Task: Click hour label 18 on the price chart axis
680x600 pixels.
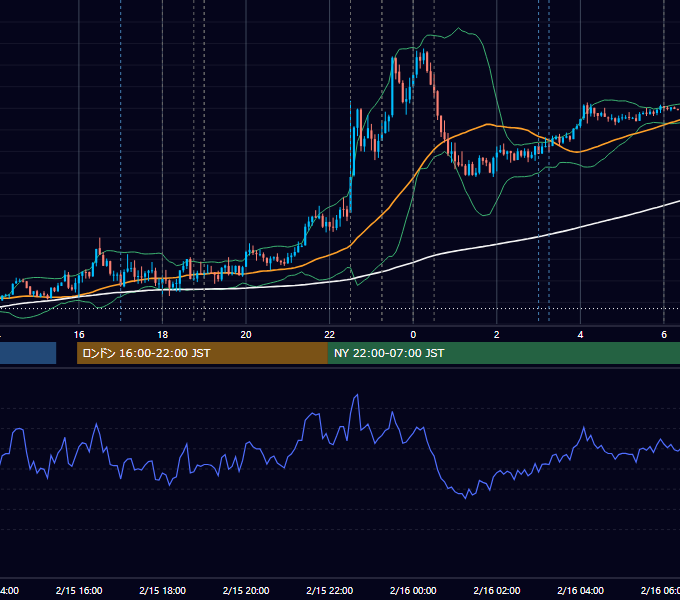Action: coord(163,335)
